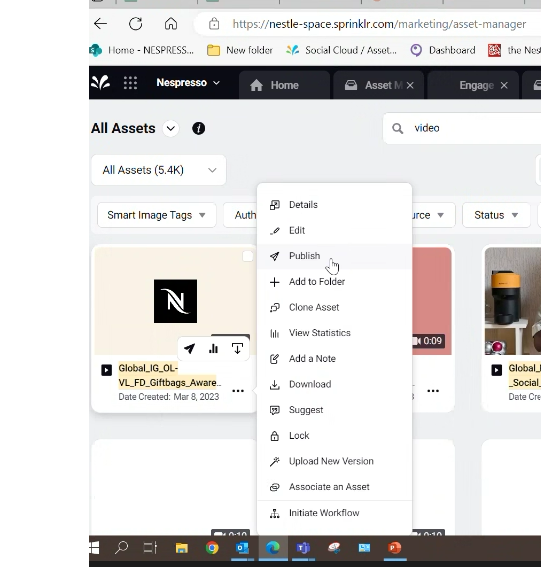Open the Sprinklr logo icon

pyautogui.click(x=100, y=82)
